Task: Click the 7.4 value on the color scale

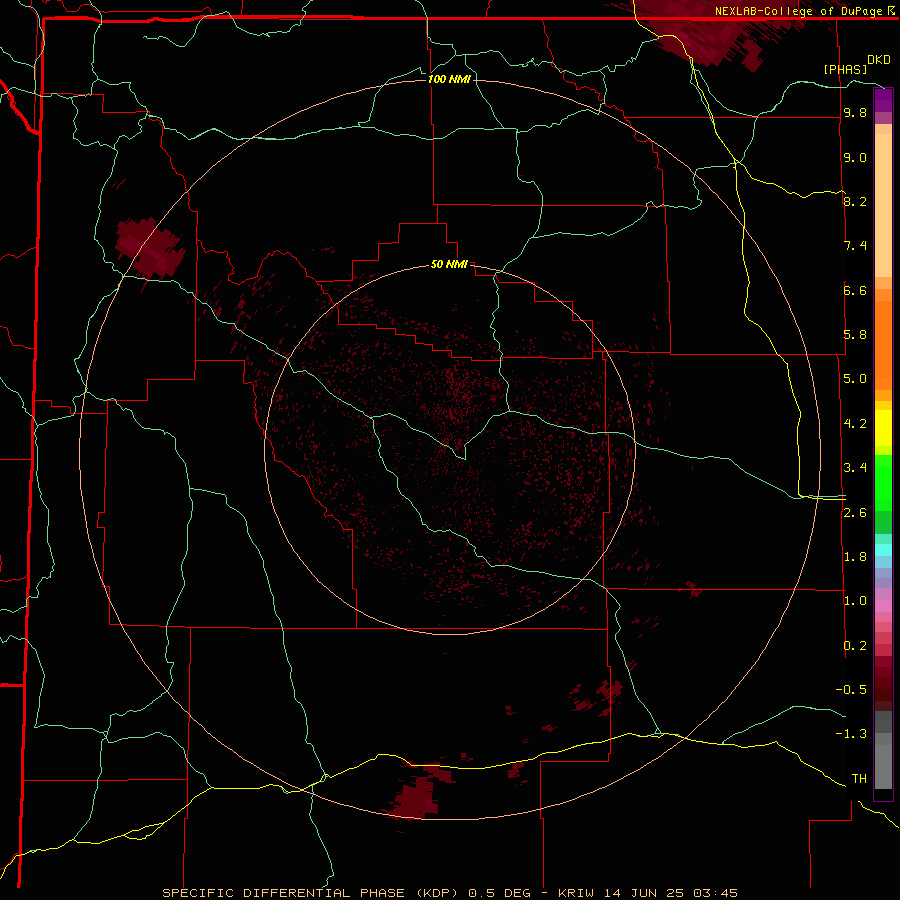Action: pos(855,246)
